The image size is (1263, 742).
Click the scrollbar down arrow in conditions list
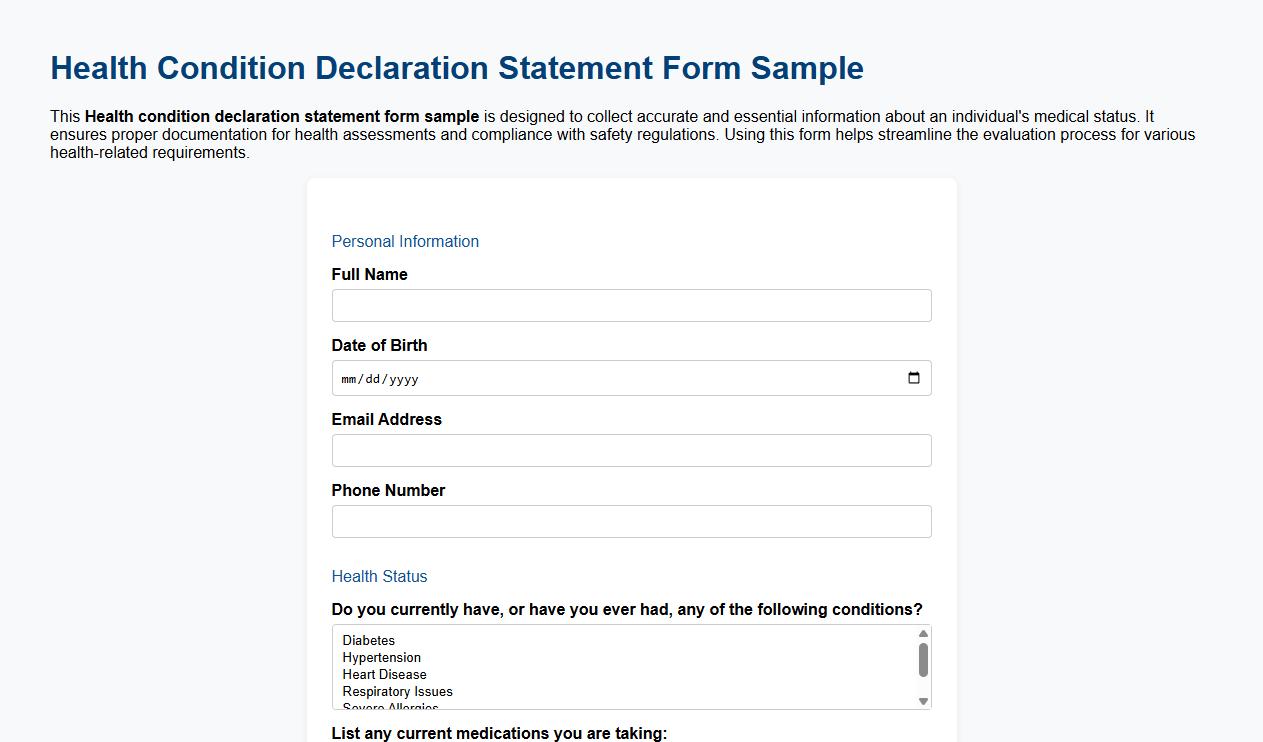pyautogui.click(x=922, y=702)
